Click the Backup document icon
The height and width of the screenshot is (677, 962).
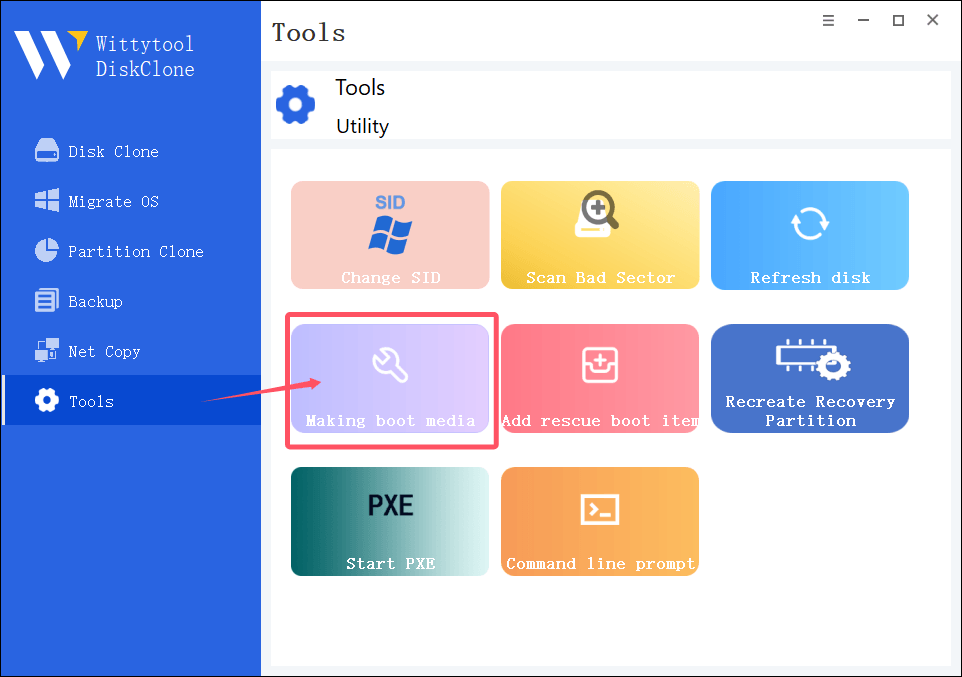47,301
